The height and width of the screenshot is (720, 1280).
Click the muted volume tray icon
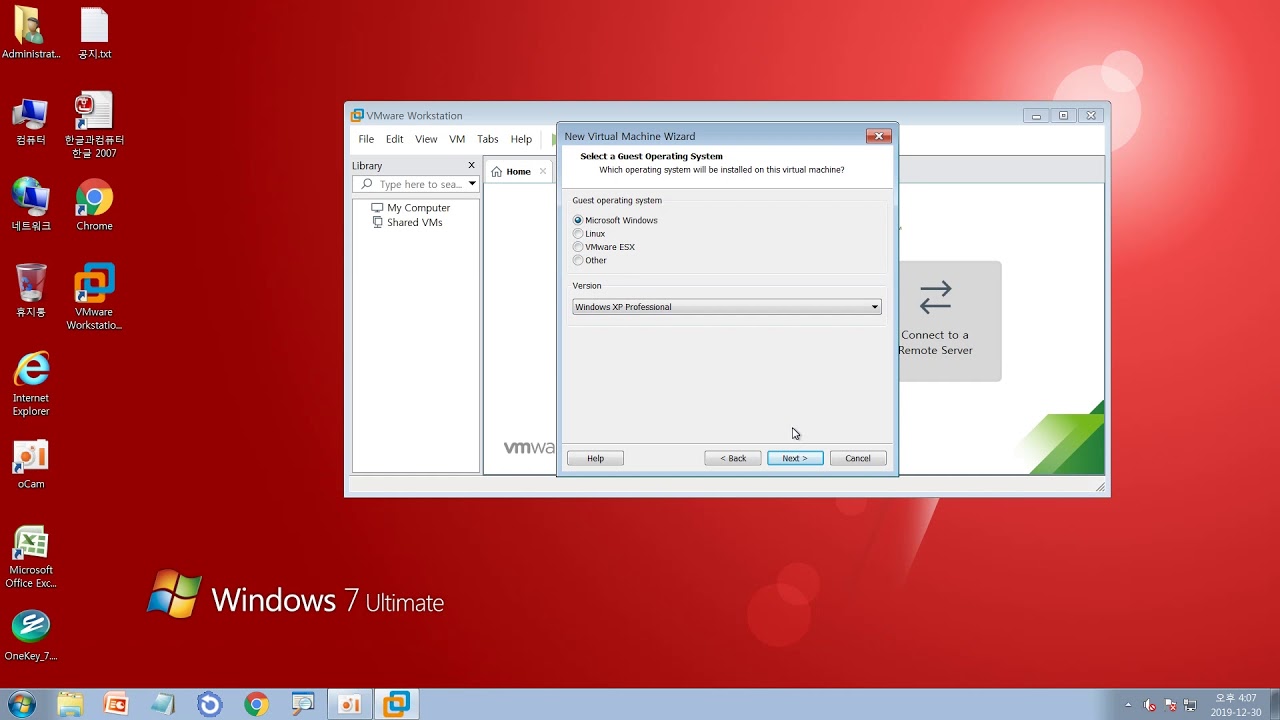click(x=1150, y=705)
